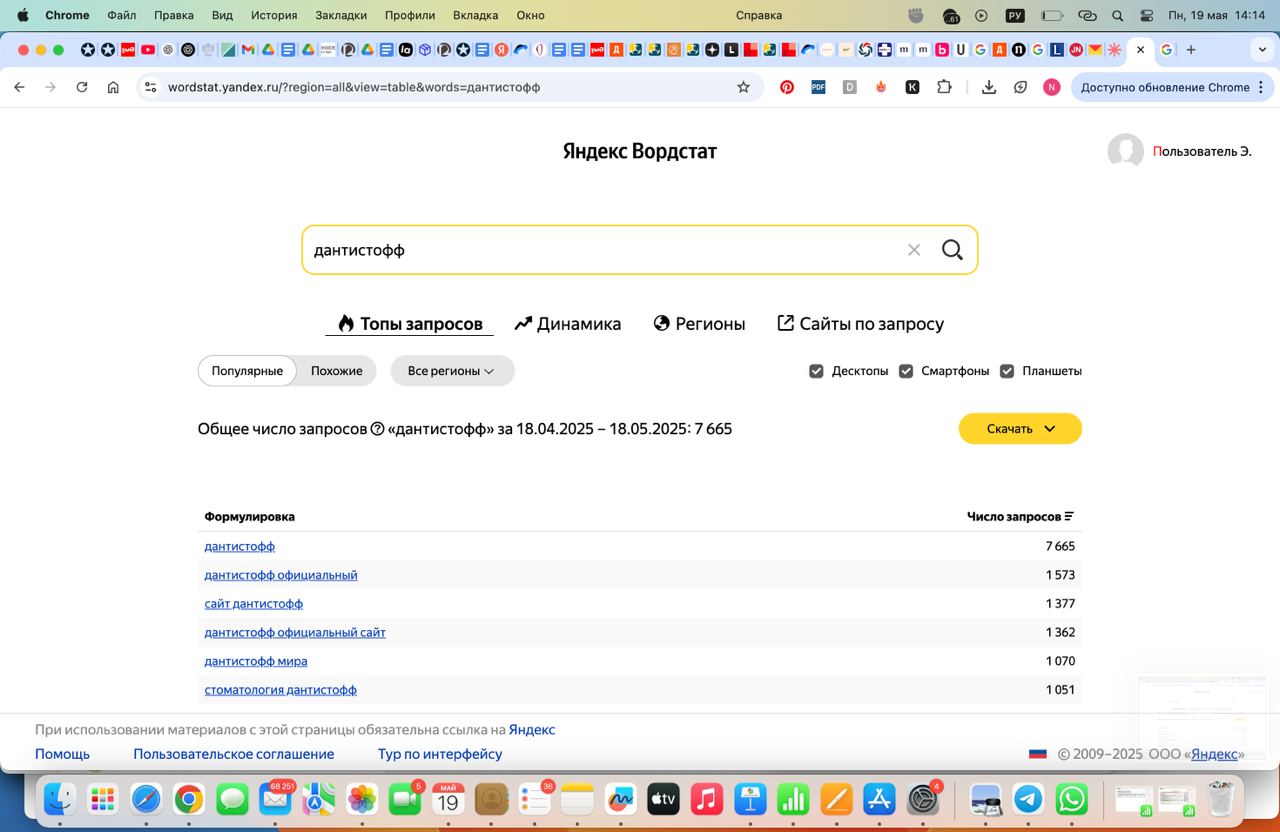Image resolution: width=1280 pixels, height=832 pixels.
Task: Open the Помощь footer link
Action: (x=62, y=754)
